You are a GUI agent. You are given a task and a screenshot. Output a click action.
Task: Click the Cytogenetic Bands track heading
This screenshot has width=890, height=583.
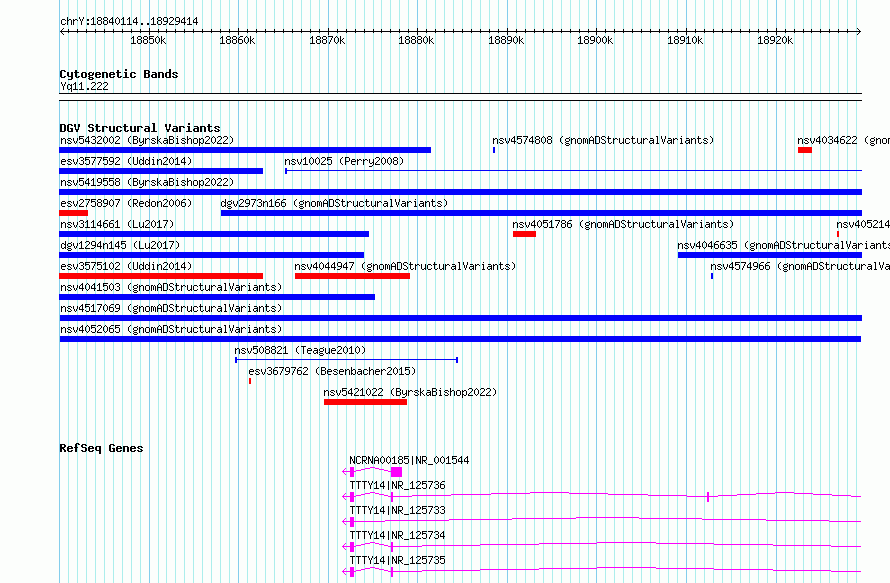pos(119,74)
